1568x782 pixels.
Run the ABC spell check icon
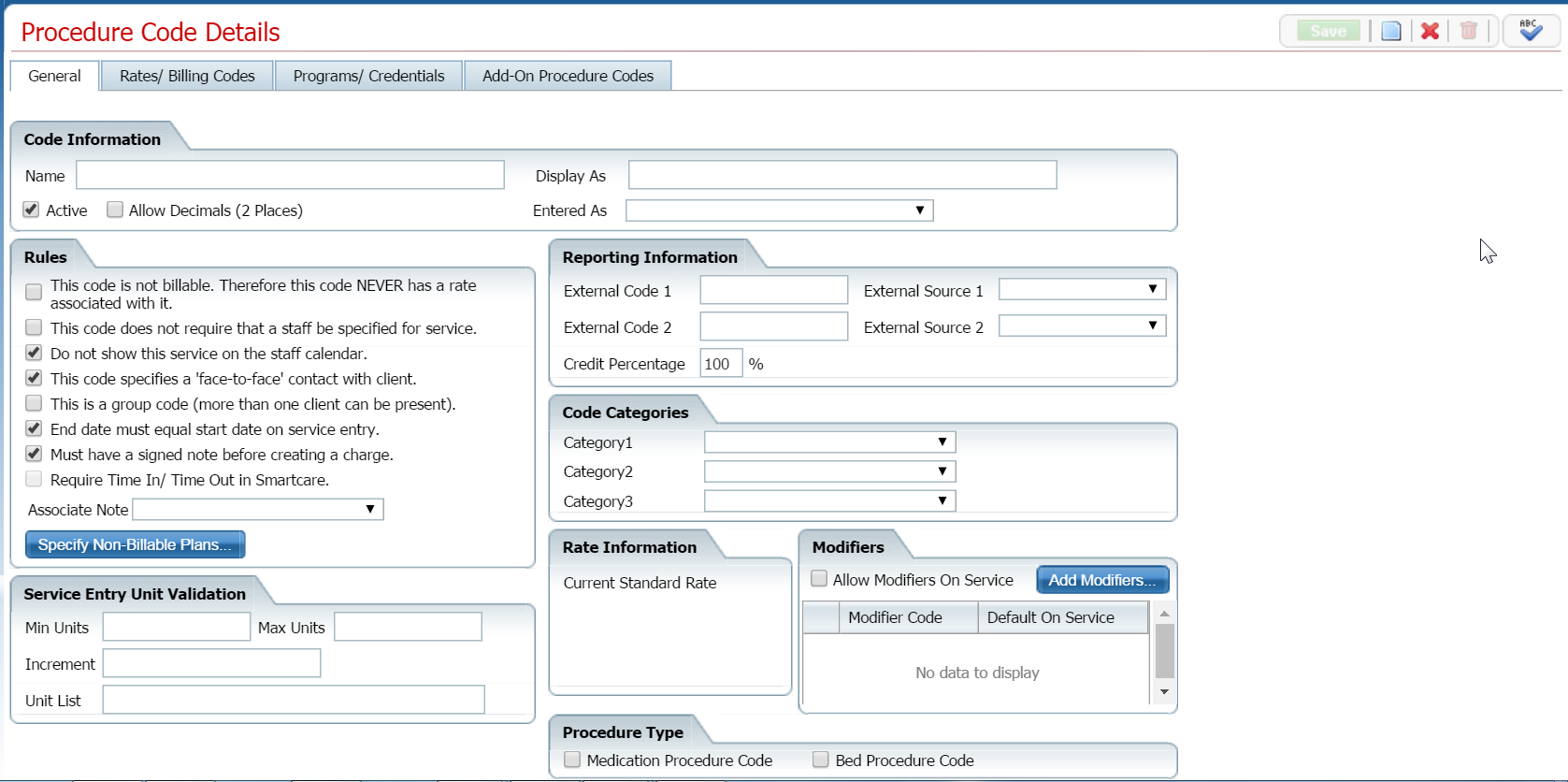pos(1531,31)
